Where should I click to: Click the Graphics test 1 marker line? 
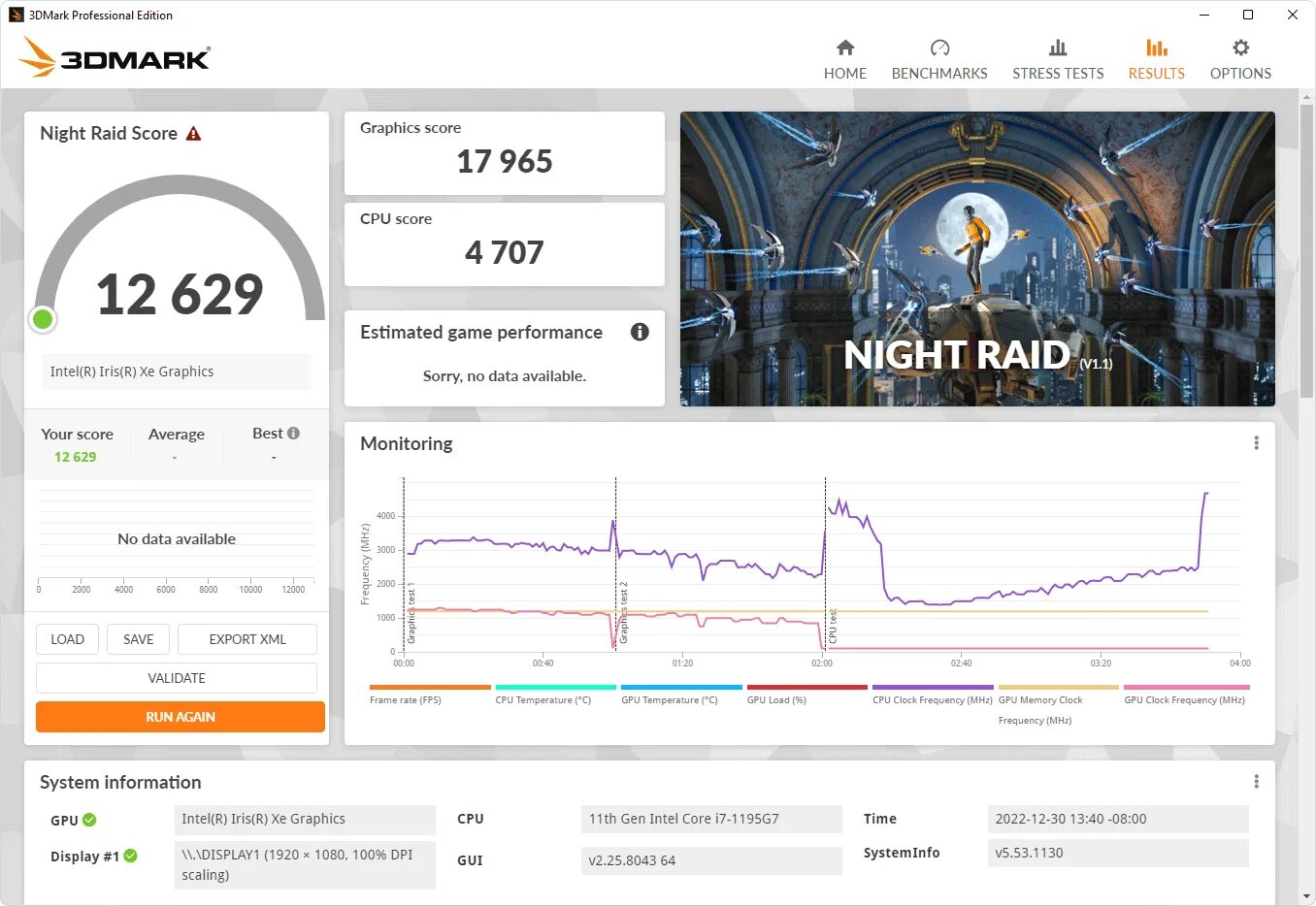(x=404, y=564)
